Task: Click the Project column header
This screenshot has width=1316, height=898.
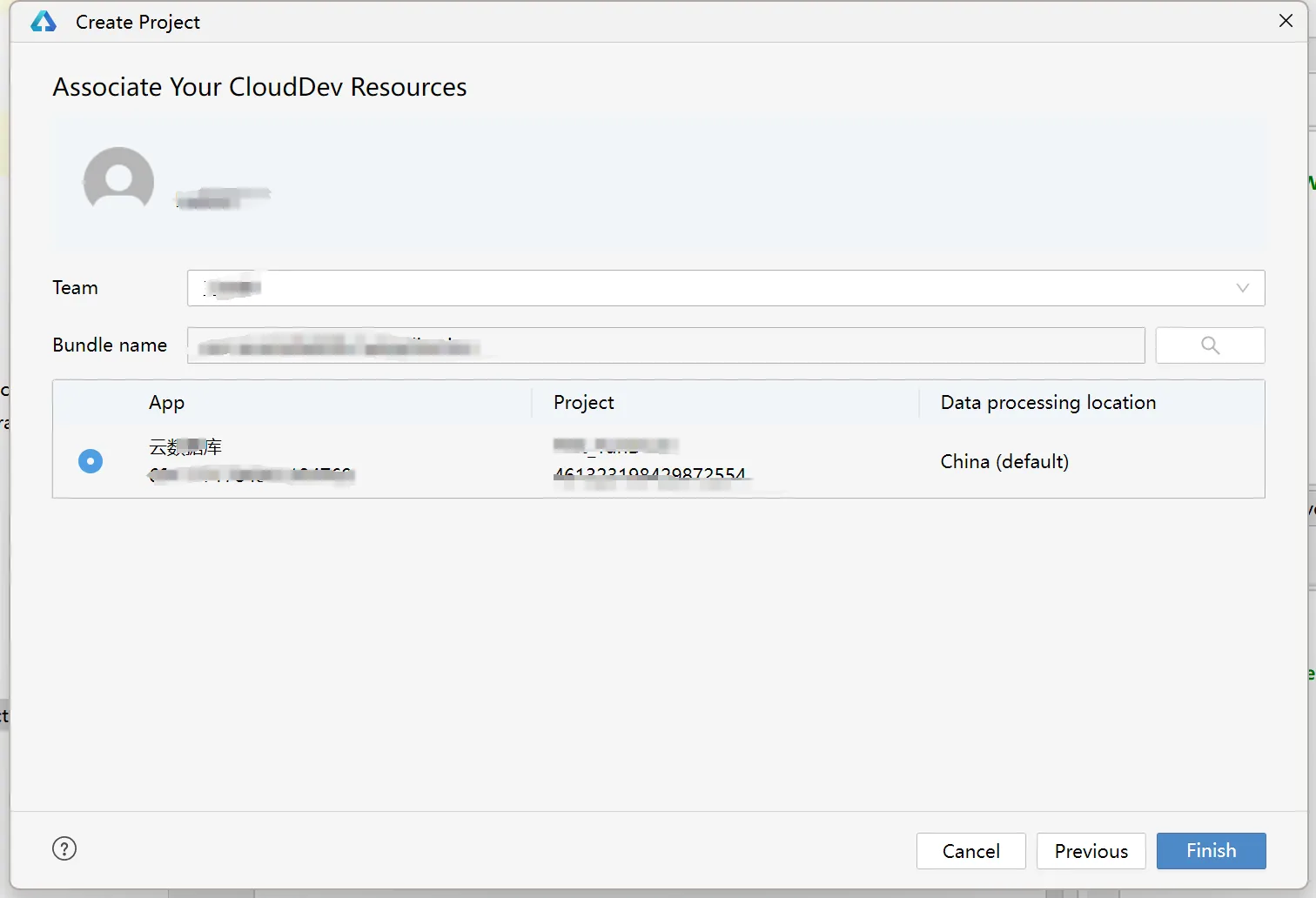Action: (x=583, y=402)
